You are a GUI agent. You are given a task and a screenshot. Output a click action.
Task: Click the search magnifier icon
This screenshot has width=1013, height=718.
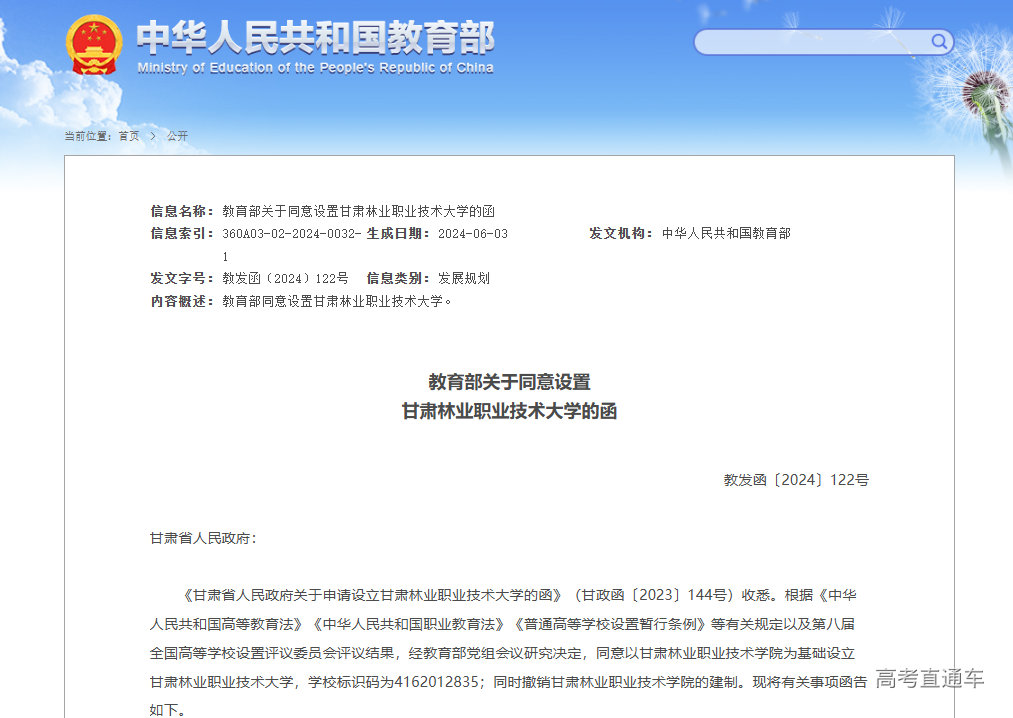click(x=938, y=43)
